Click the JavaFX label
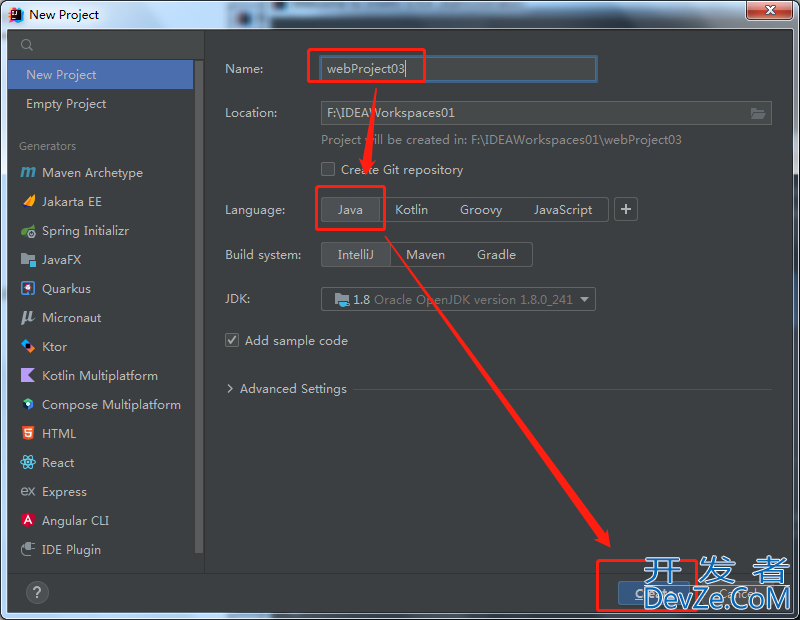Screen dimensions: 800x620 61,260
